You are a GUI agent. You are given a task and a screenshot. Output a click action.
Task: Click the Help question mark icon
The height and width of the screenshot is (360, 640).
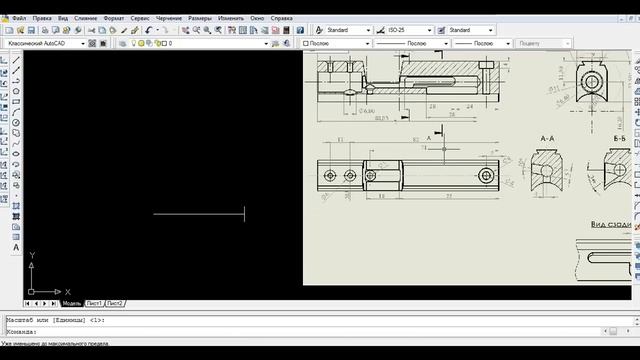[x=300, y=30]
